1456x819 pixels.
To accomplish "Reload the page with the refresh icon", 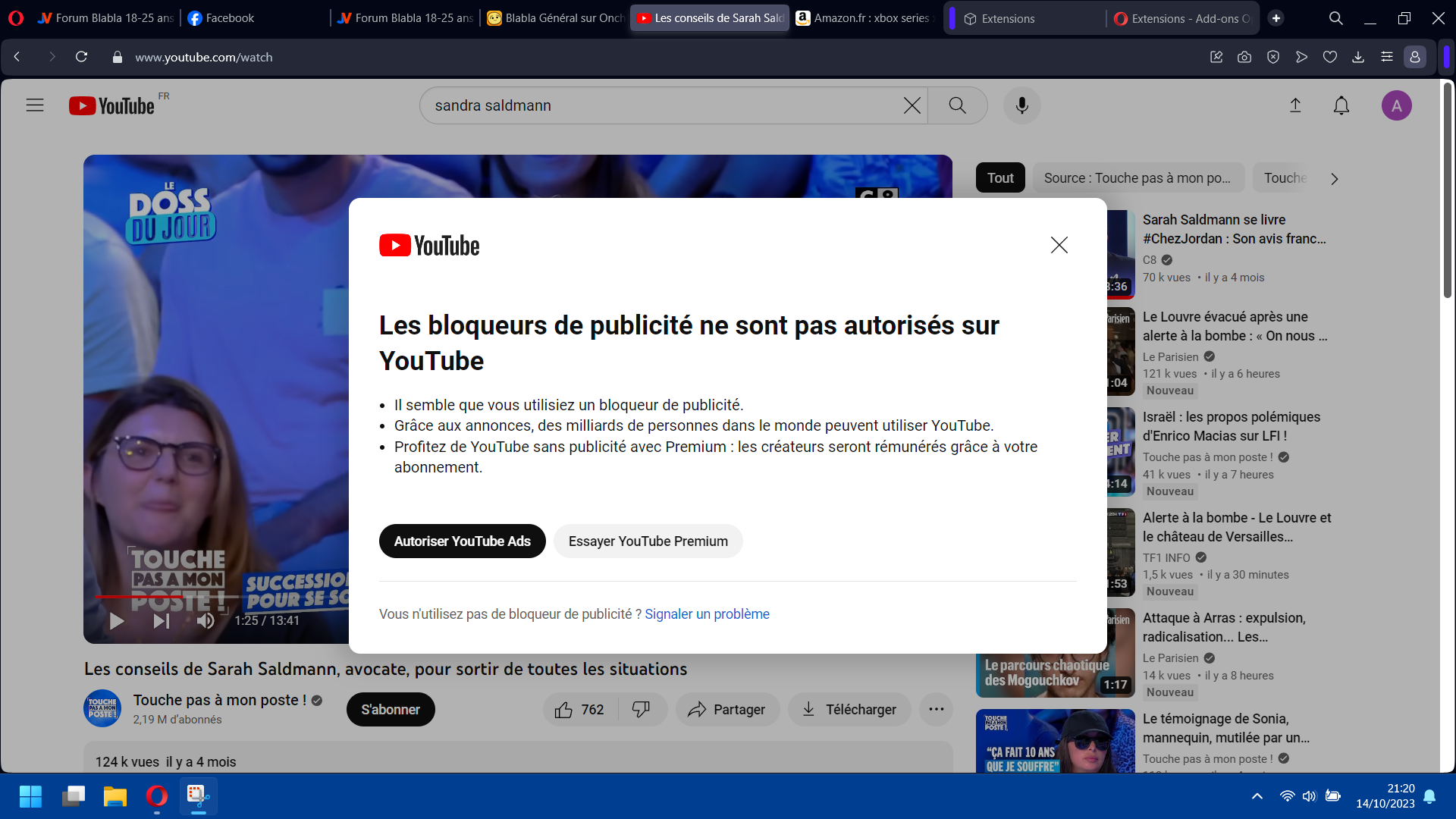I will coord(82,57).
